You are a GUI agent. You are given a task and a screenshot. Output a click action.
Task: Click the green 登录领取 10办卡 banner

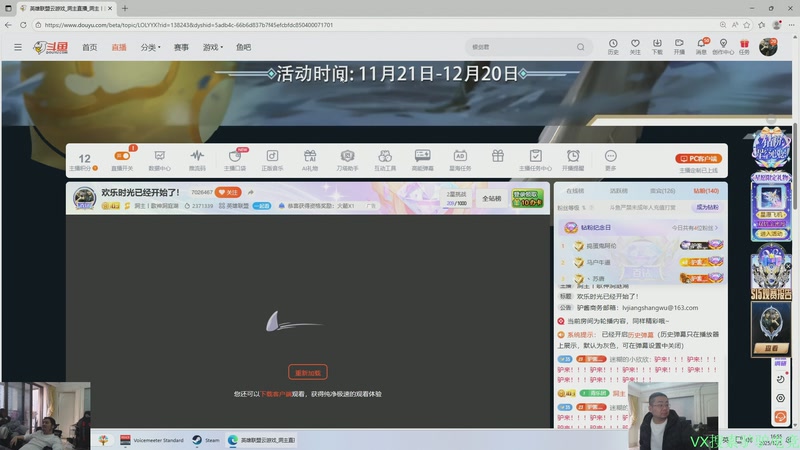[528, 198]
